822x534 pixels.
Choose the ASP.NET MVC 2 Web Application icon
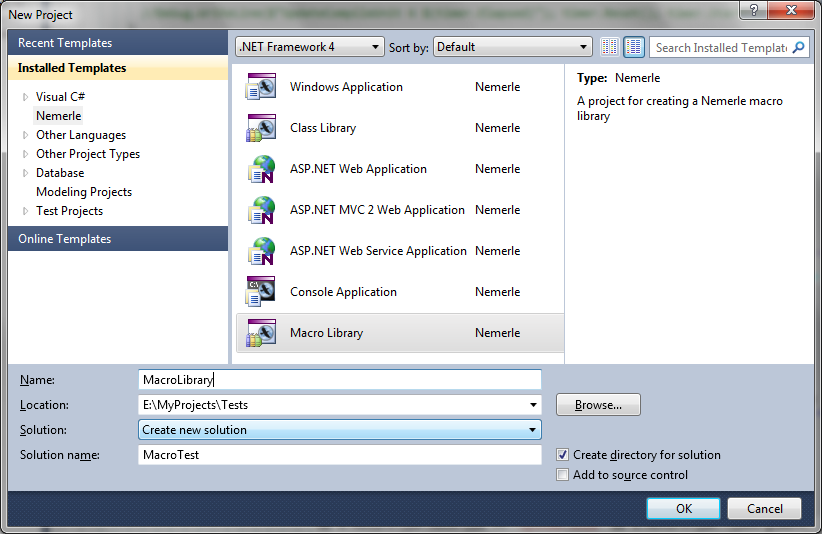[260, 210]
